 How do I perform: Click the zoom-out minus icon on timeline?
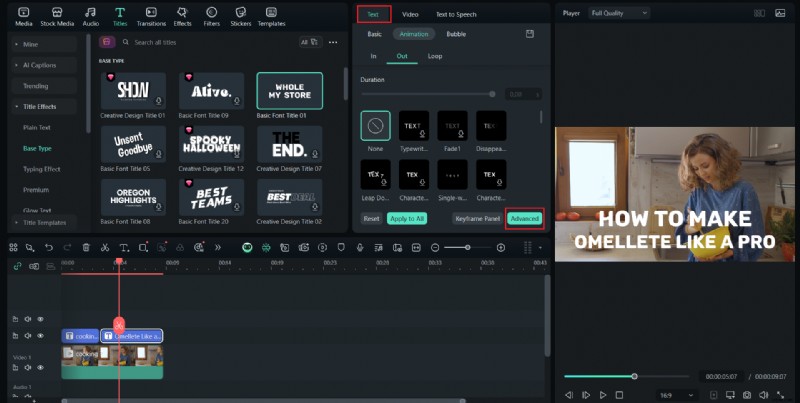click(x=435, y=247)
